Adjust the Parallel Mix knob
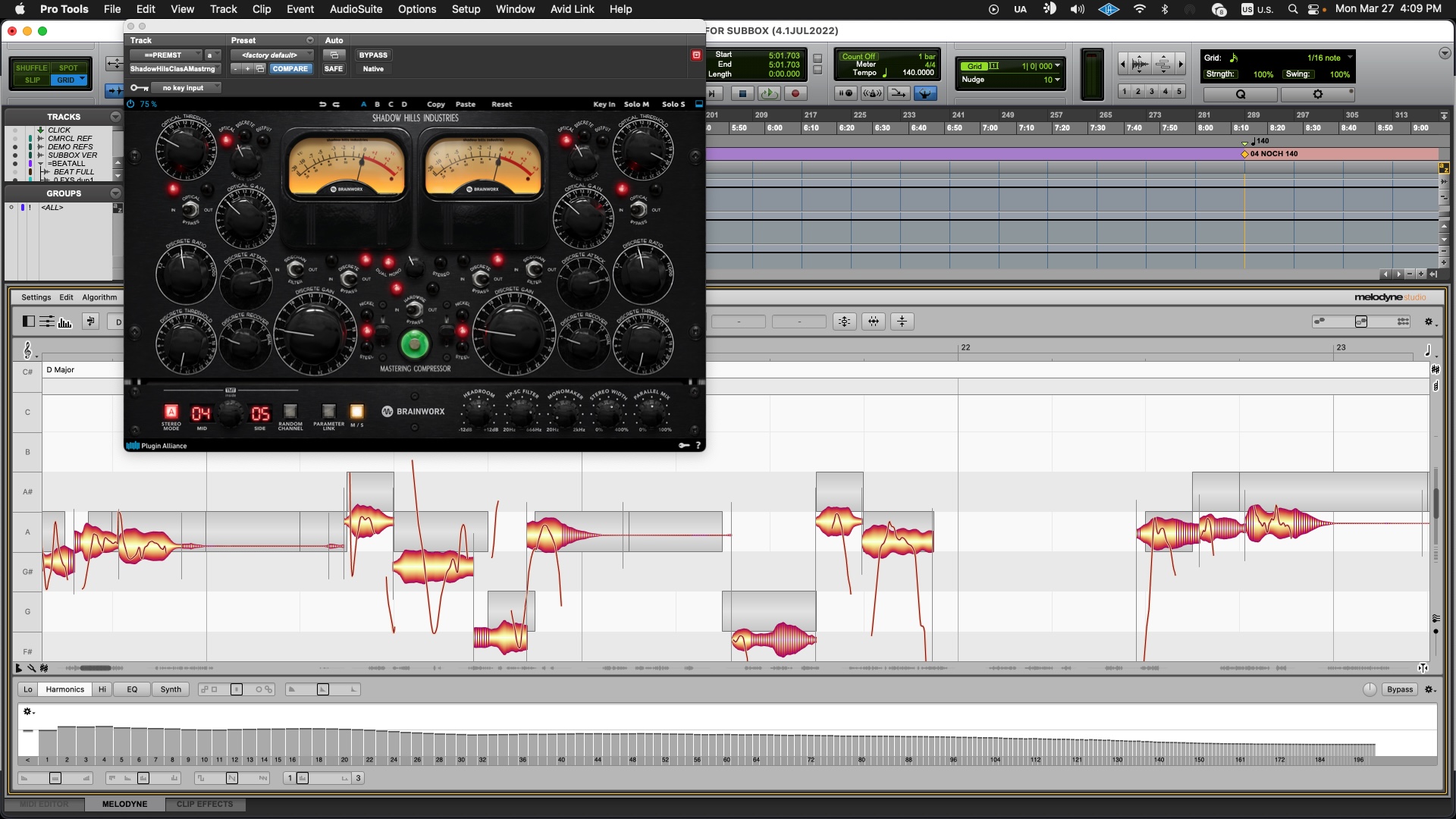This screenshot has width=1456, height=819. click(x=651, y=412)
